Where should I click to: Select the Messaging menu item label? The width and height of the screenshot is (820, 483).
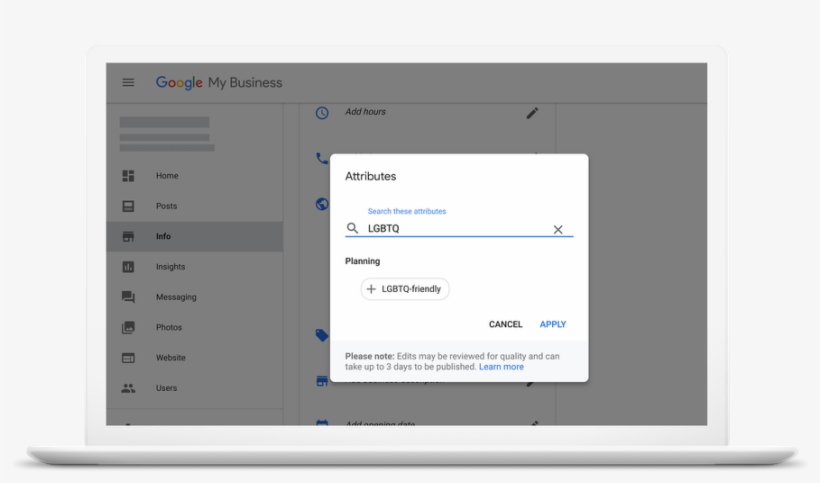176,297
